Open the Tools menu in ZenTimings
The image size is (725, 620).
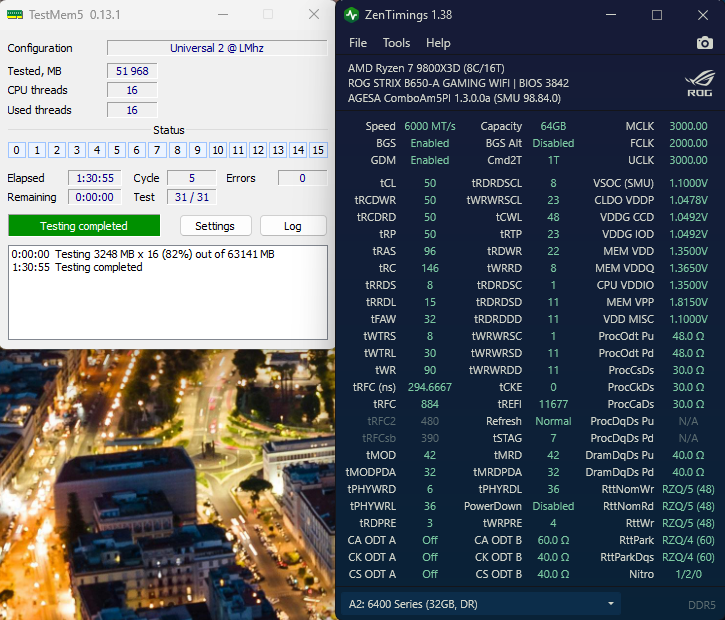[x=396, y=43]
